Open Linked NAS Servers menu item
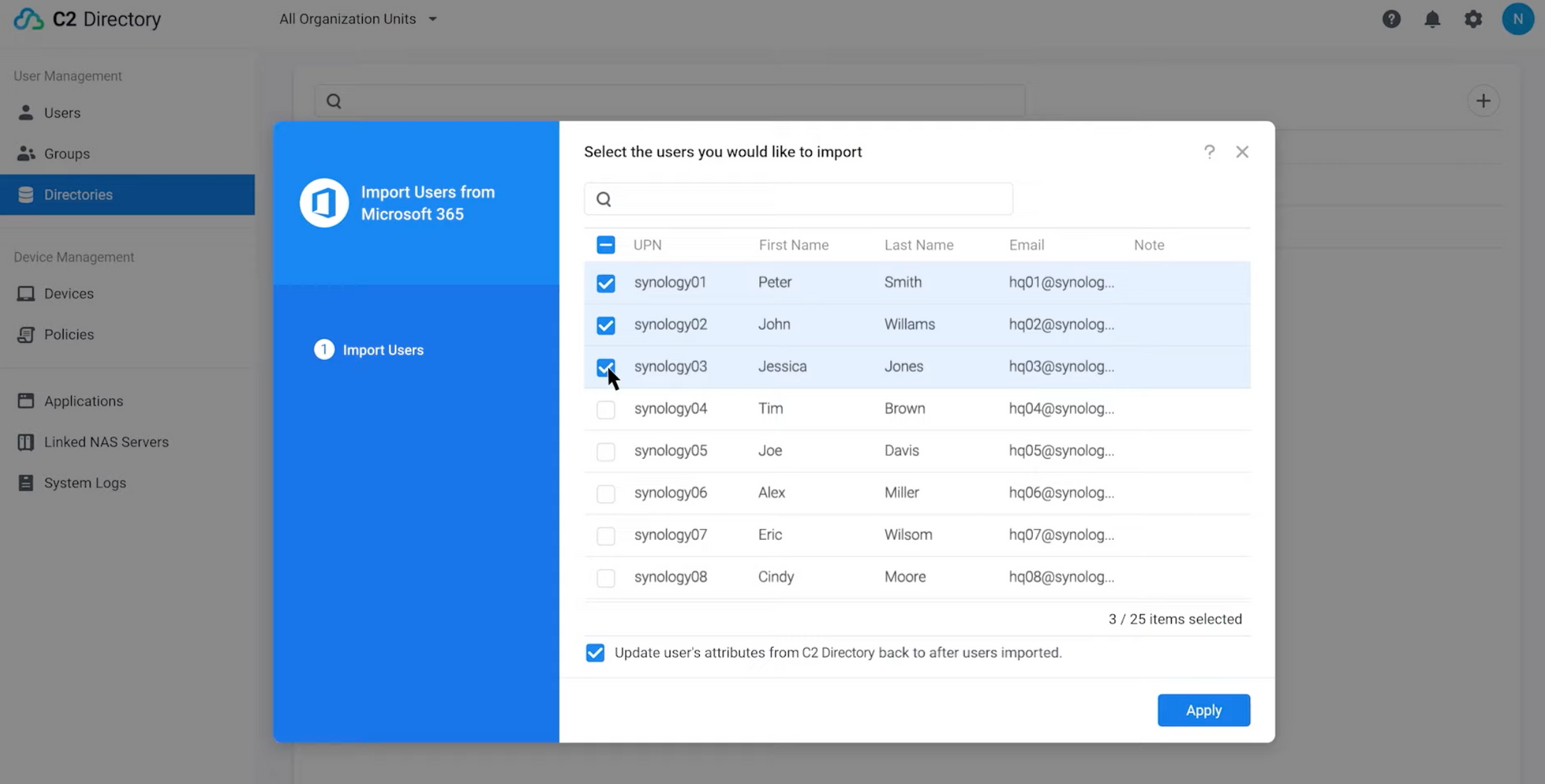Screen dimensions: 1545x784 click(x=127, y=442)
